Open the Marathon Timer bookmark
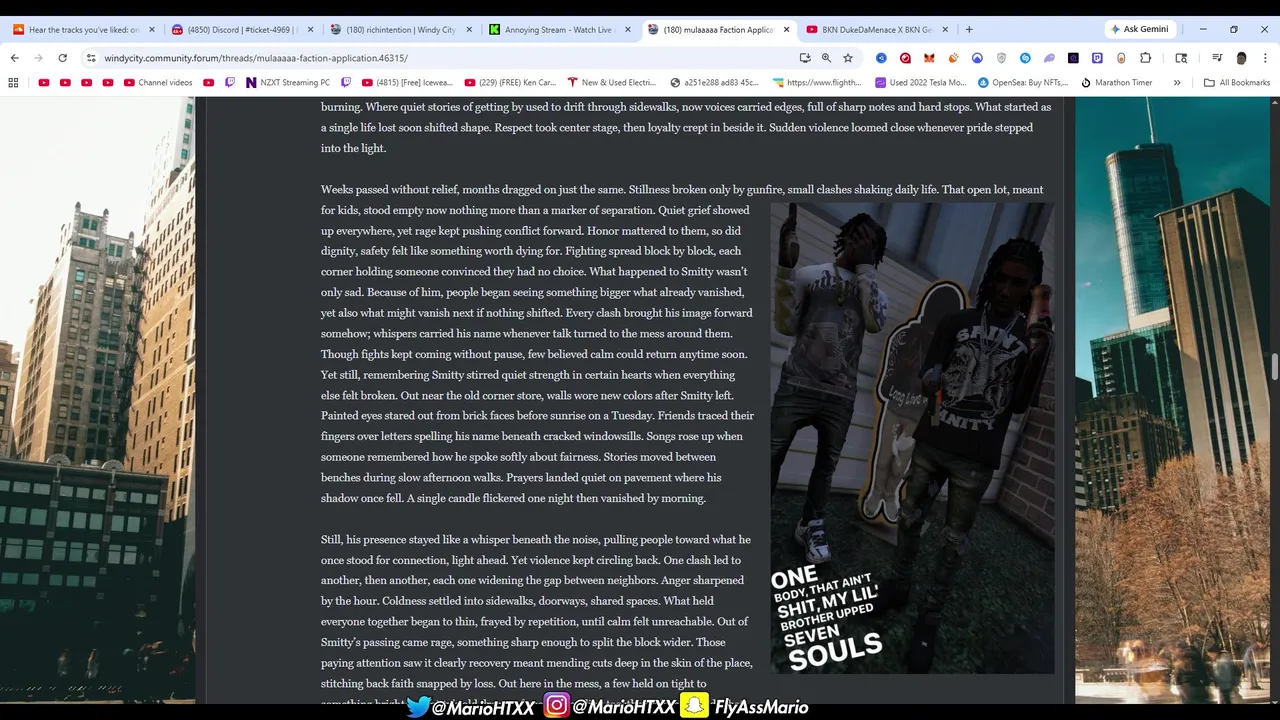This screenshot has height=720, width=1280. (x=1116, y=82)
